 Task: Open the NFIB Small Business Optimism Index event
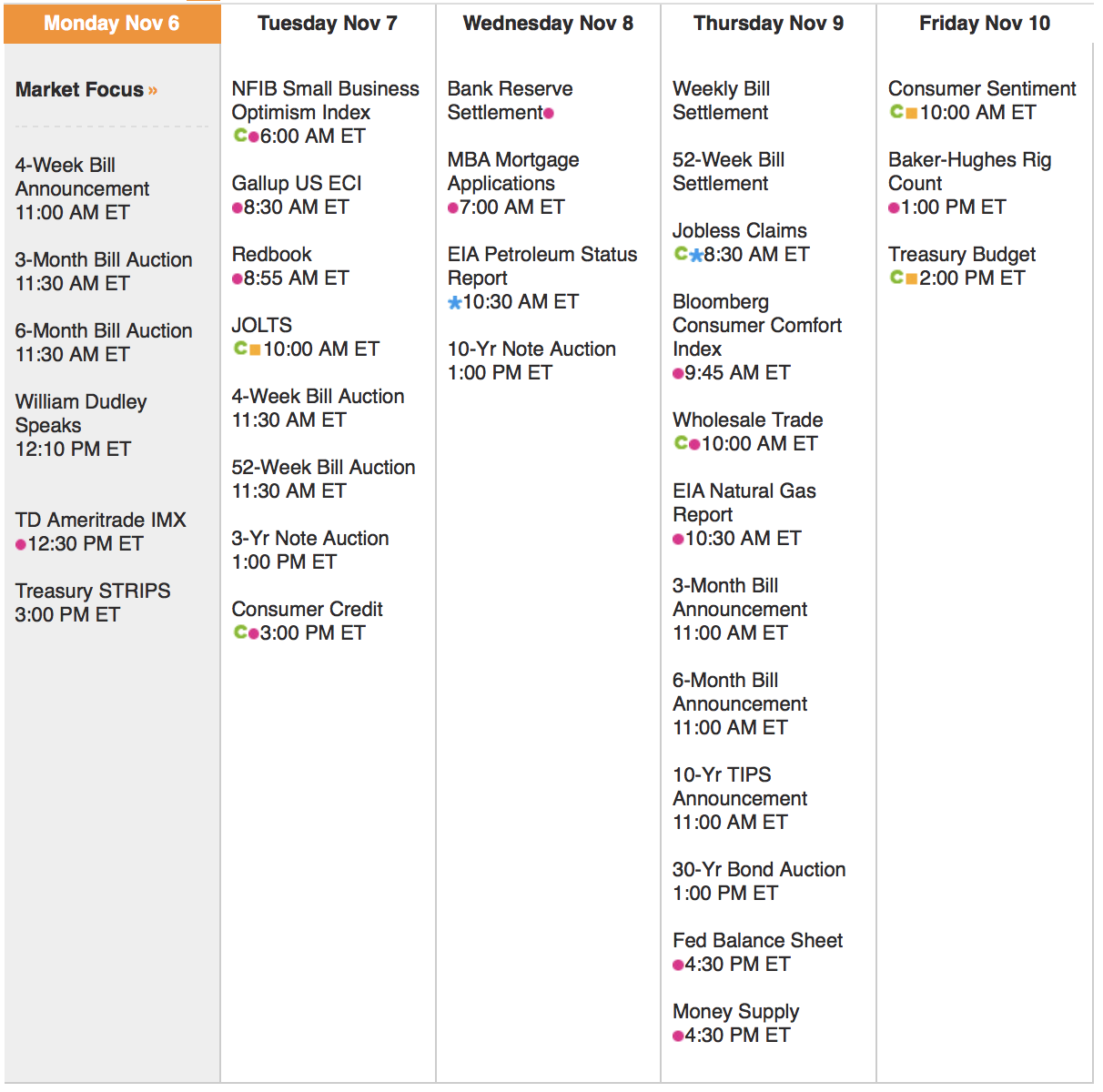click(325, 100)
